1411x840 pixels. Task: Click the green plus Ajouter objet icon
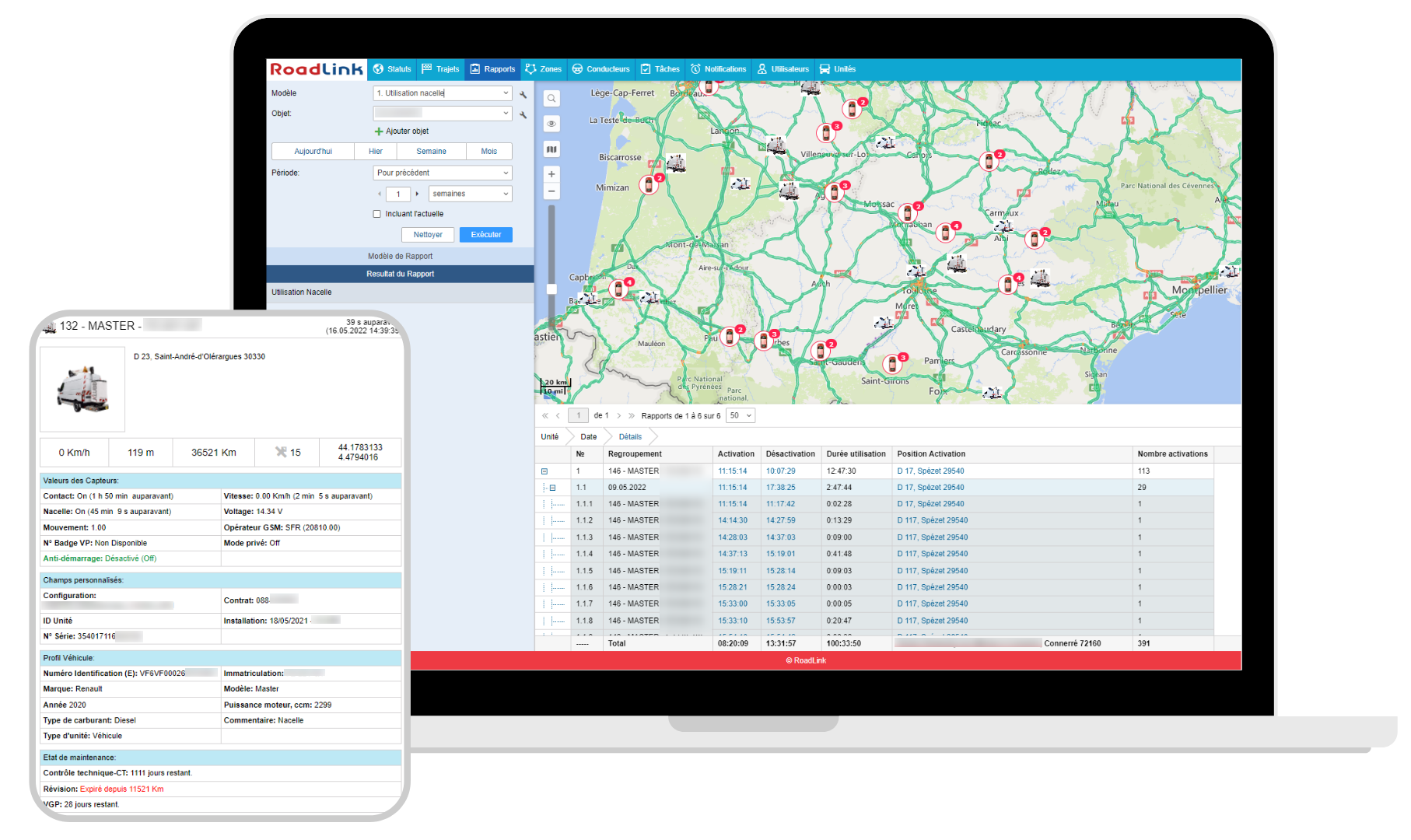pos(379,131)
